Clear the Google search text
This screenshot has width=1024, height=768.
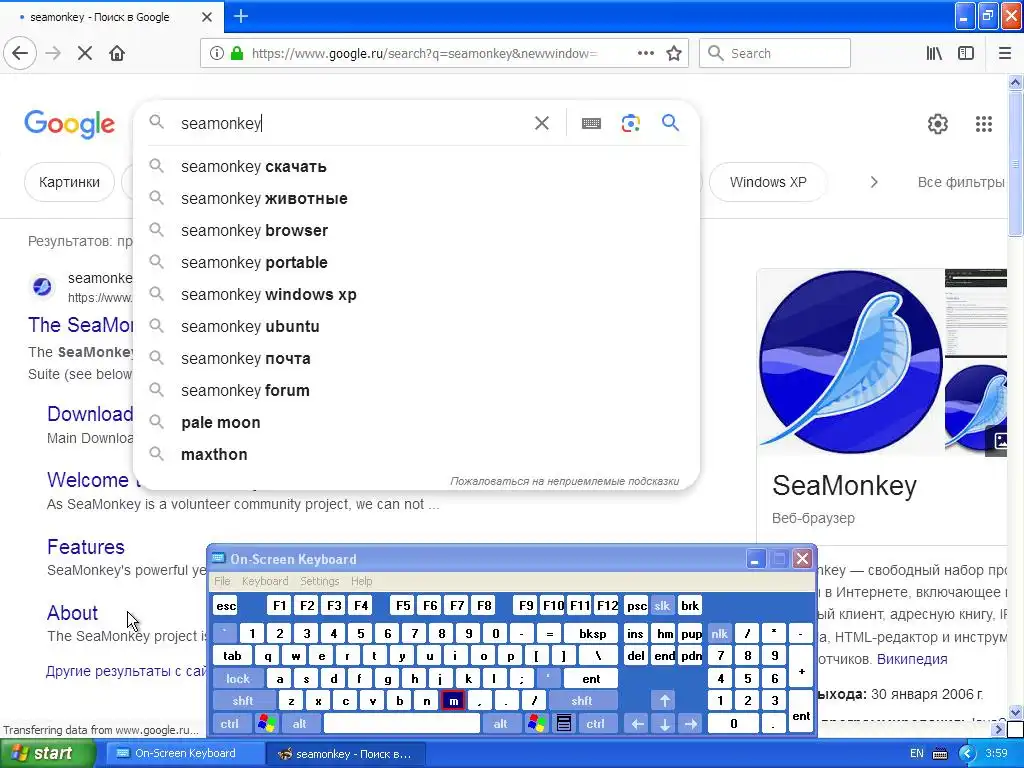pos(541,123)
